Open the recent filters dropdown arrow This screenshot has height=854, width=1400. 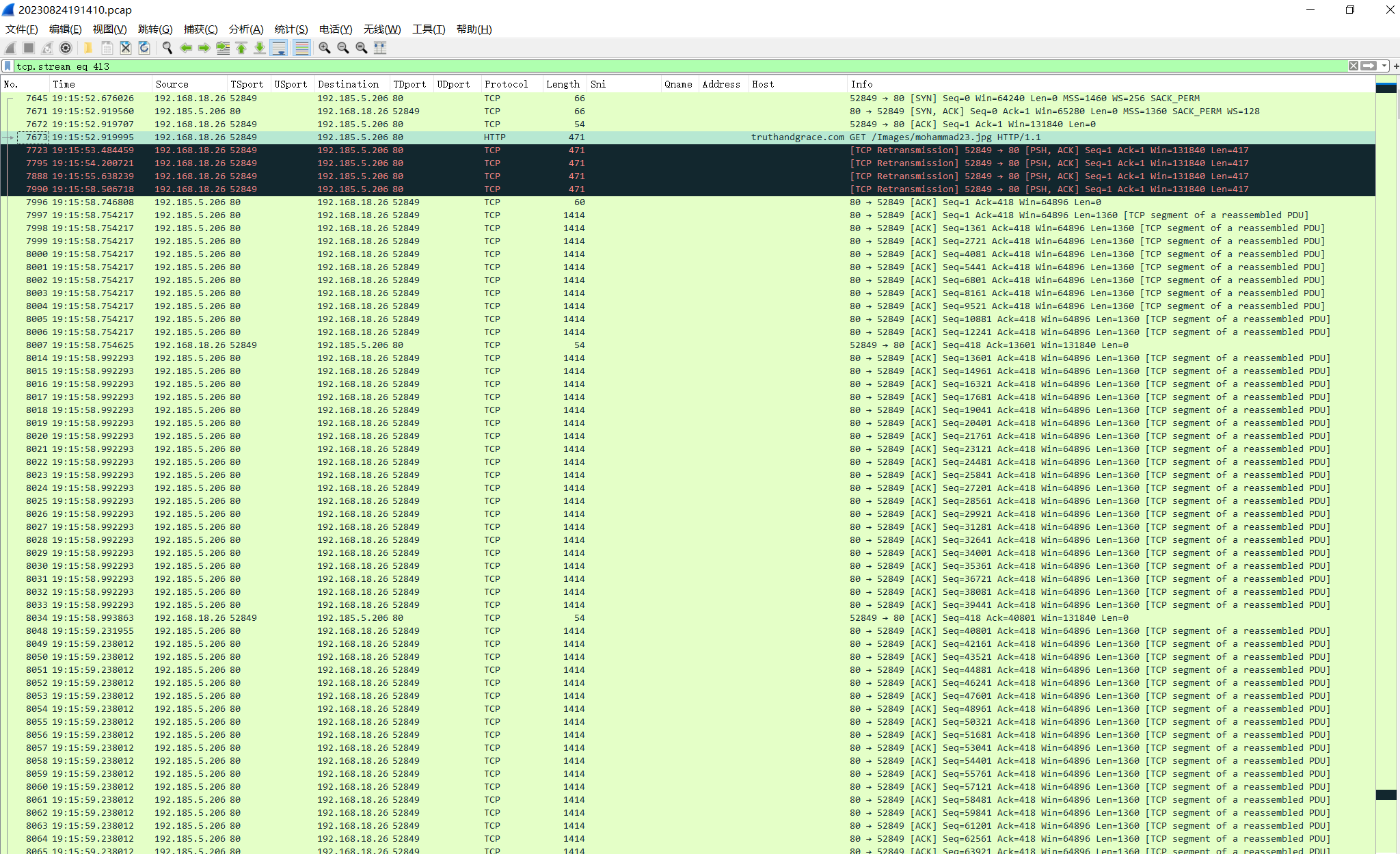pos(1384,66)
